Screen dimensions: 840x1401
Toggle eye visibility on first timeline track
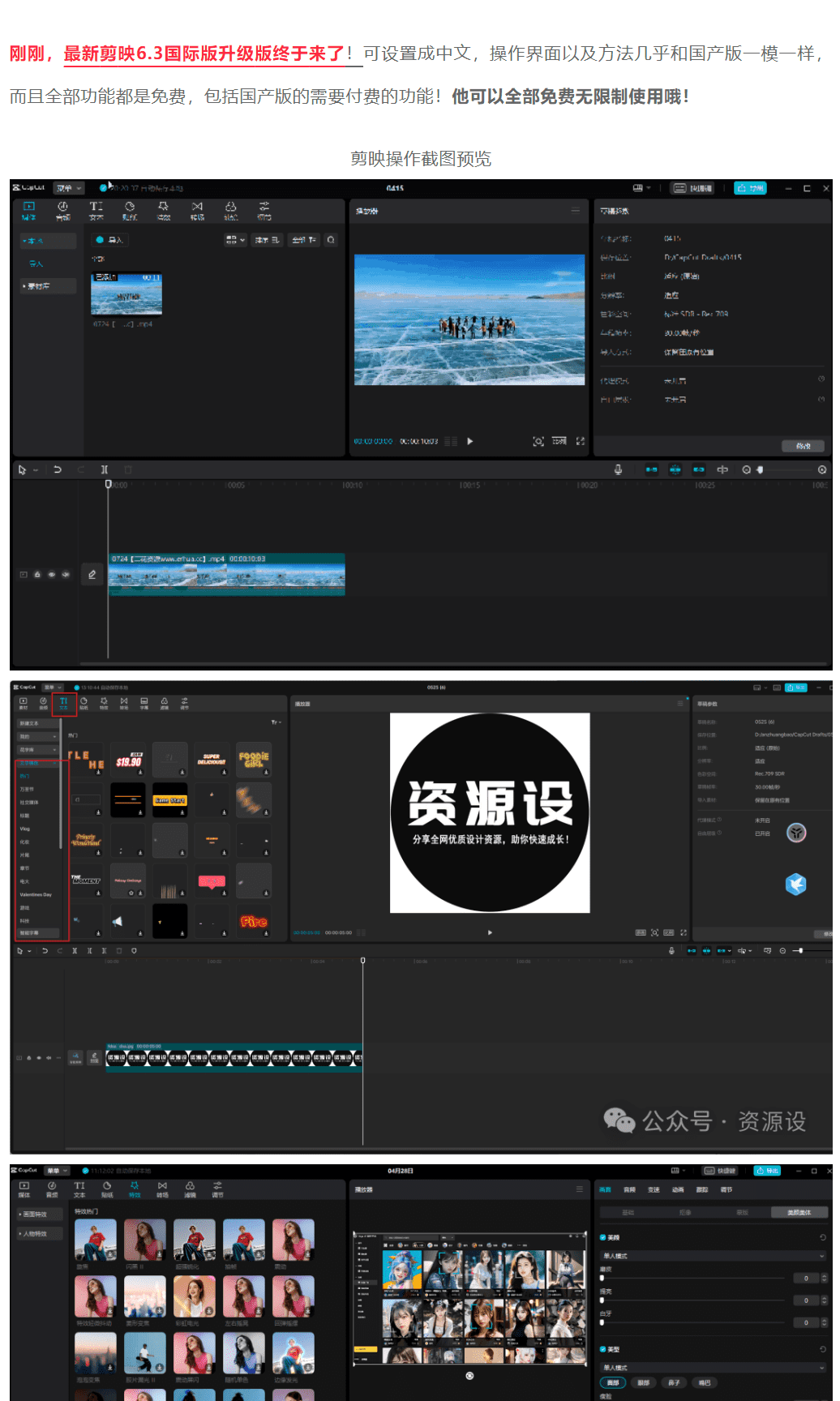tap(52, 574)
